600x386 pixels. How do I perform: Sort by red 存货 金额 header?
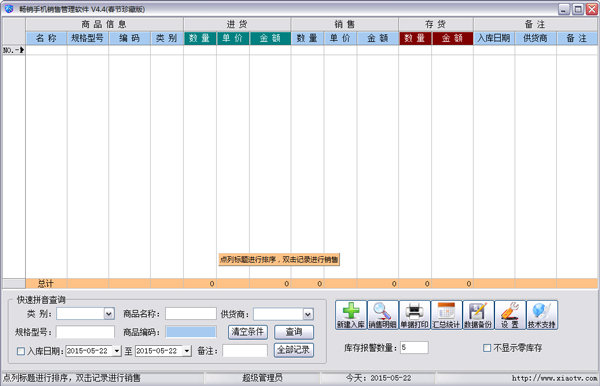pos(452,38)
